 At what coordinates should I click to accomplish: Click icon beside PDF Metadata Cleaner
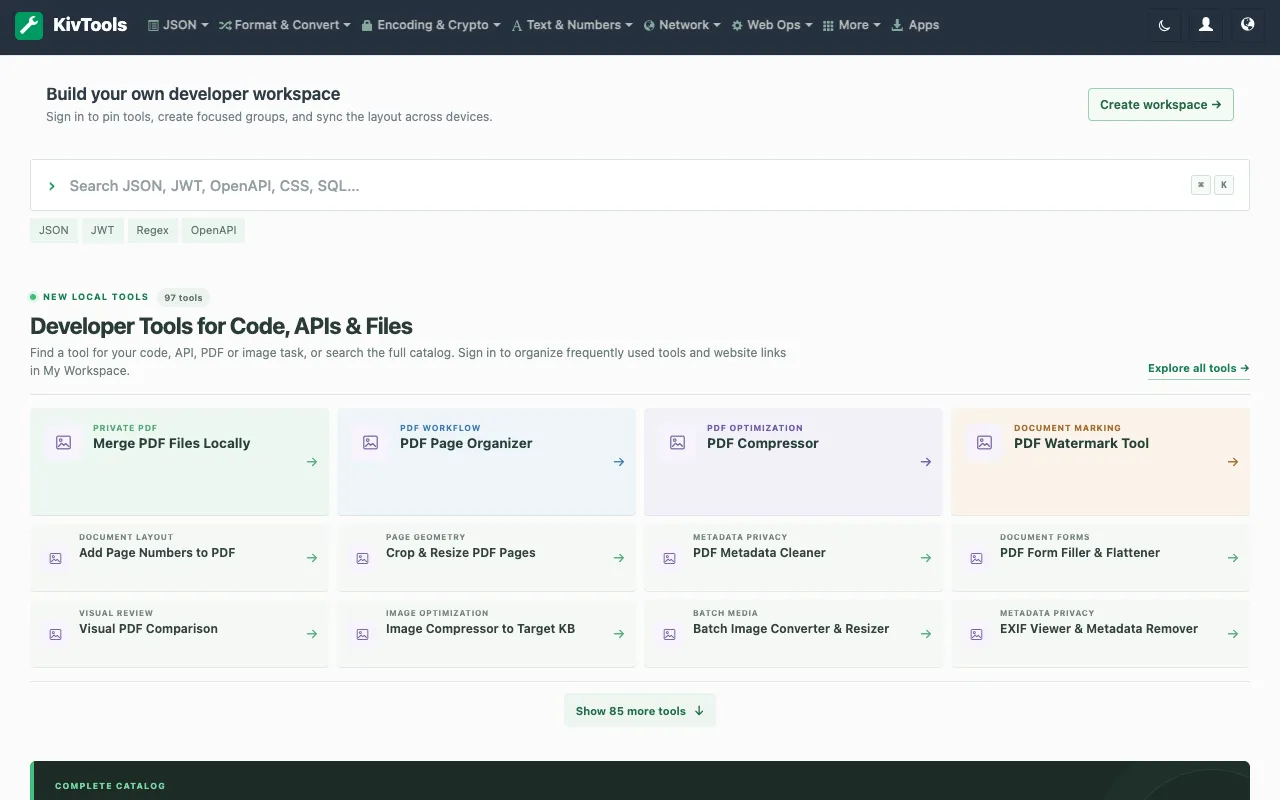click(670, 558)
